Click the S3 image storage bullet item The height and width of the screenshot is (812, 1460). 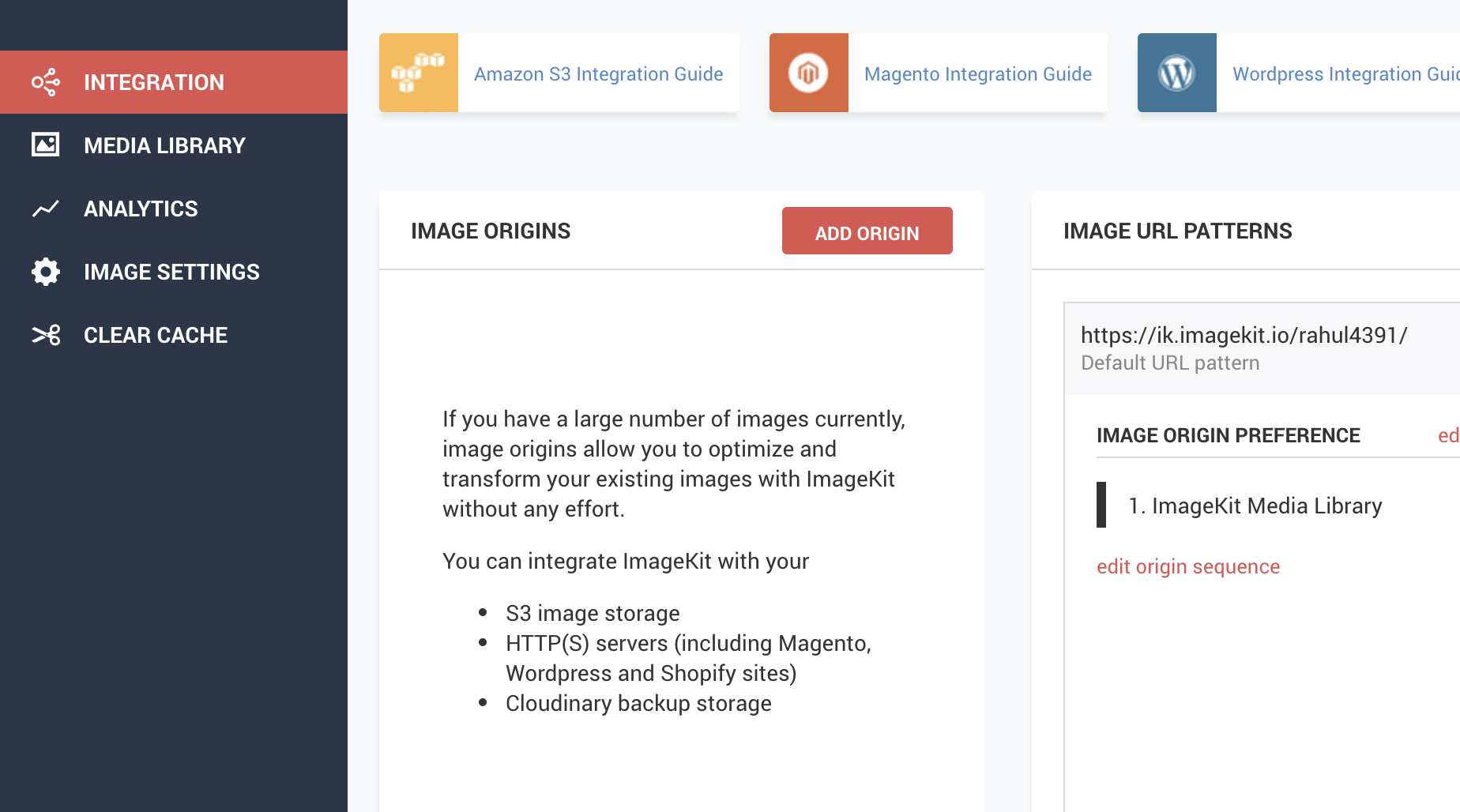coord(593,613)
